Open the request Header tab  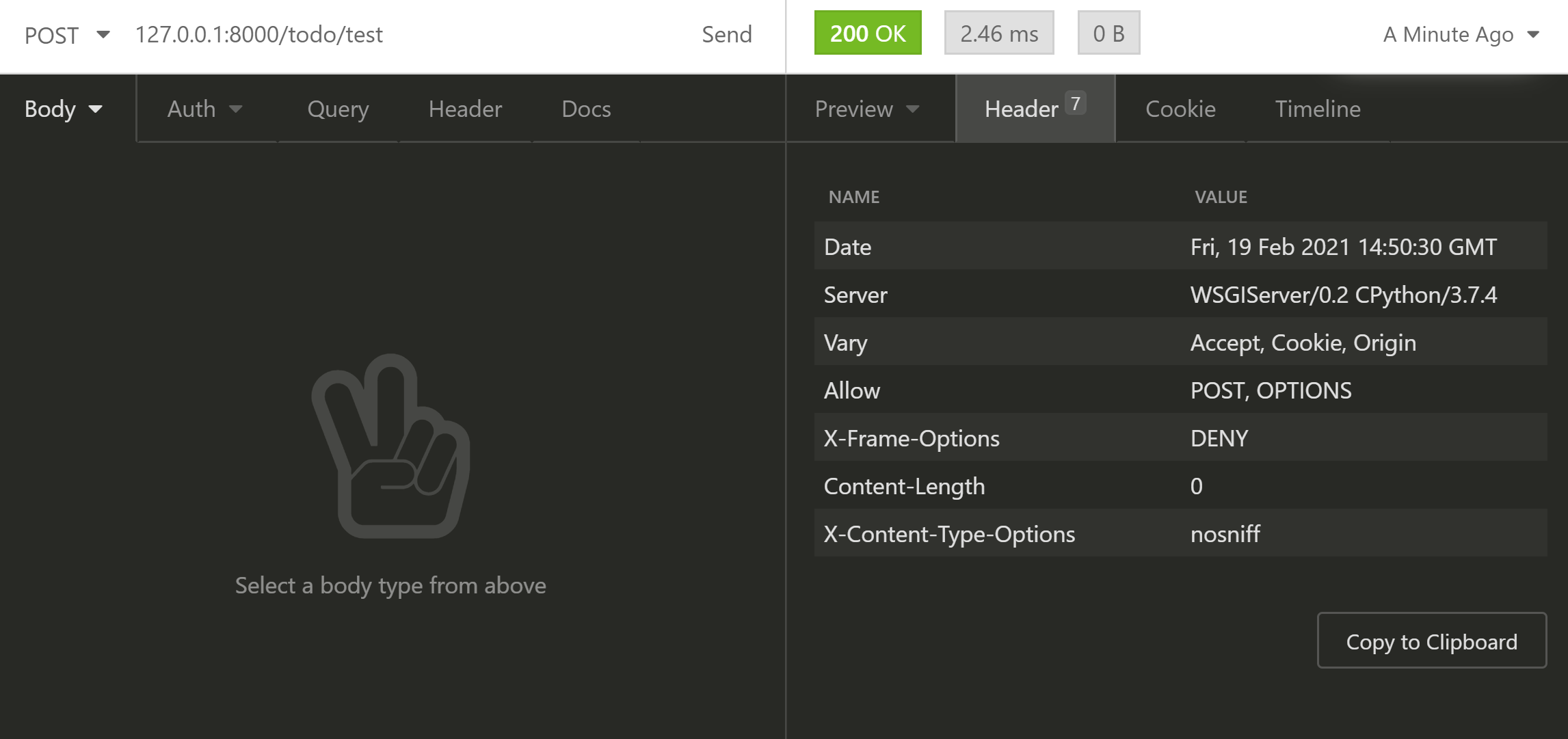pos(465,109)
